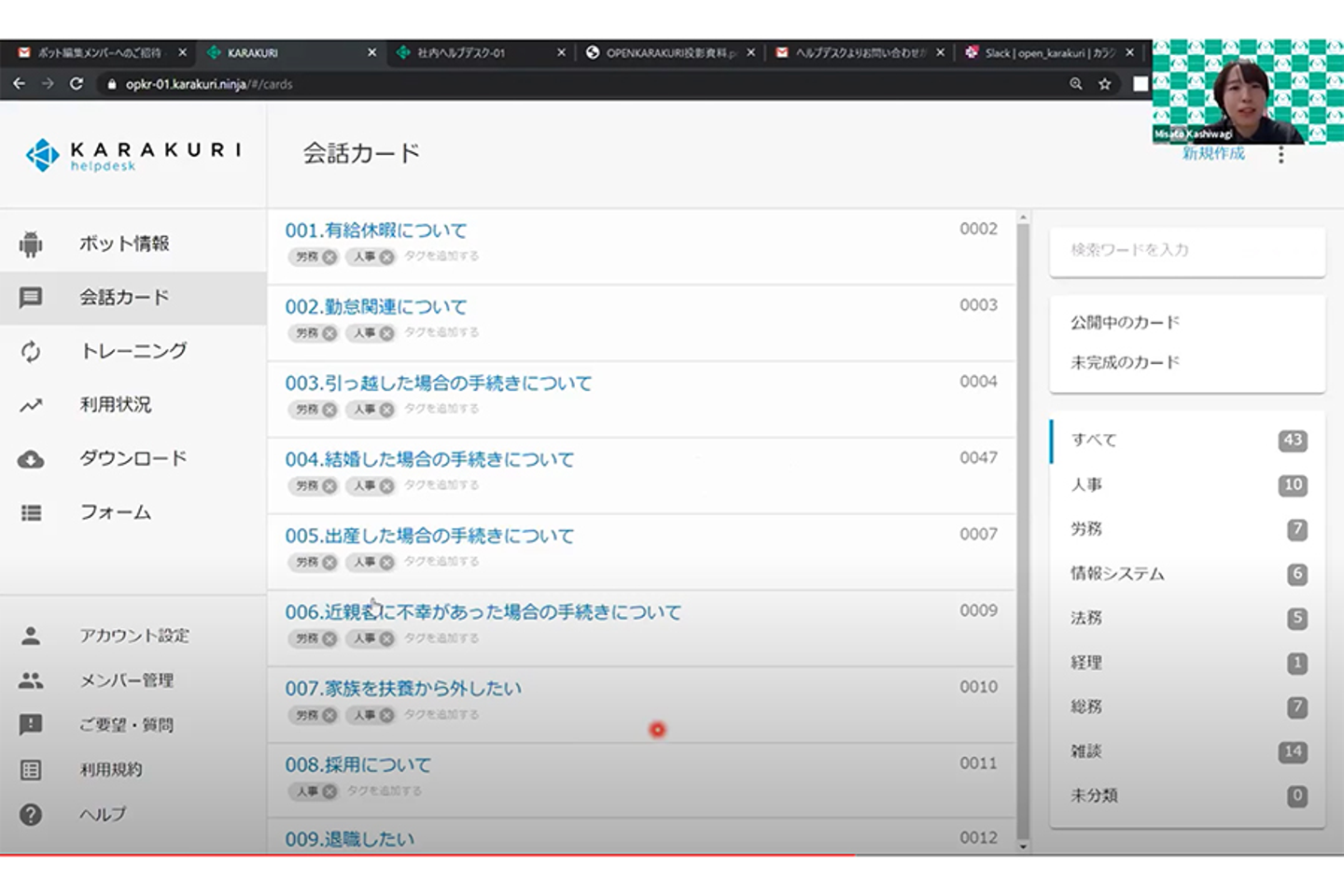Click the Form list icon

coord(31,512)
